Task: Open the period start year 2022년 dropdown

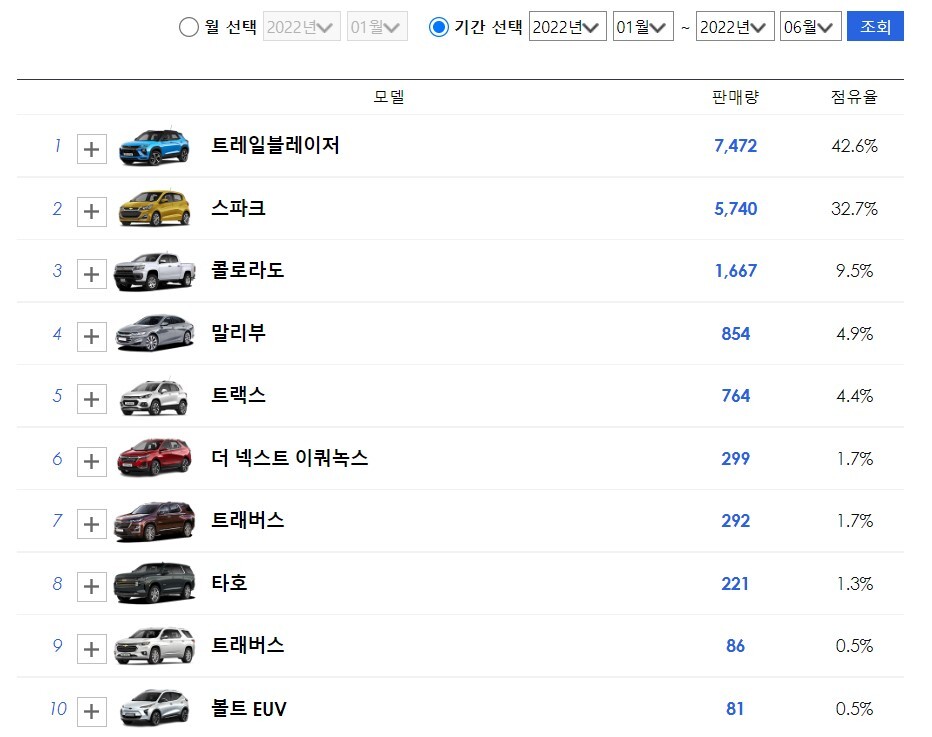Action: [568, 26]
